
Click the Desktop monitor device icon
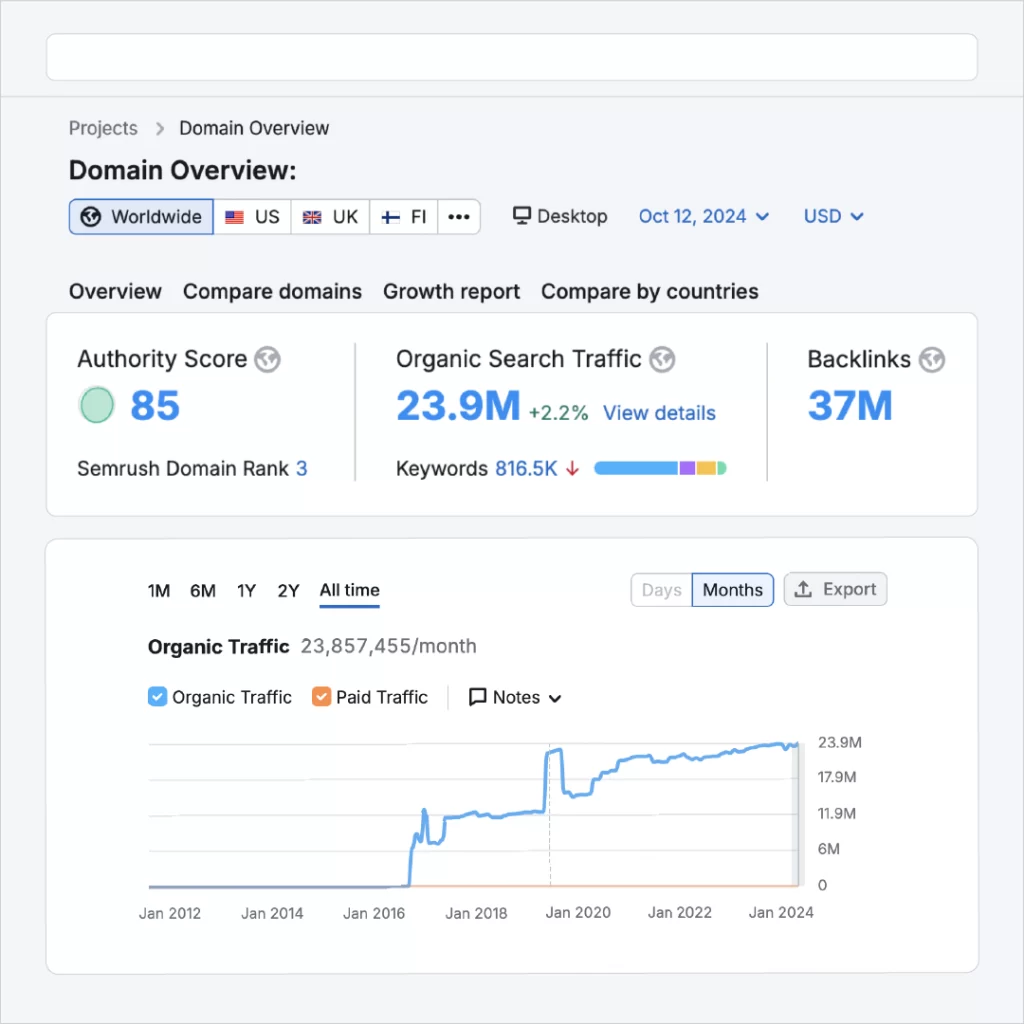tap(521, 216)
